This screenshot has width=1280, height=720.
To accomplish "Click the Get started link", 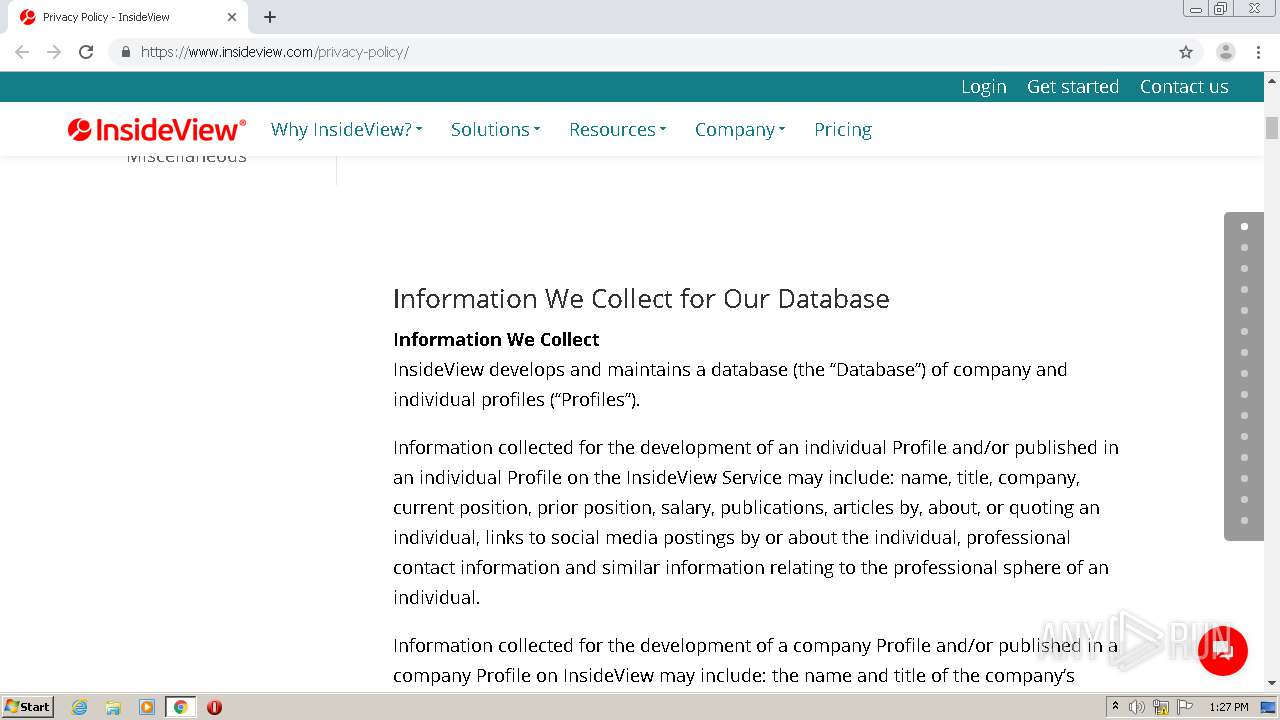I will [1073, 87].
